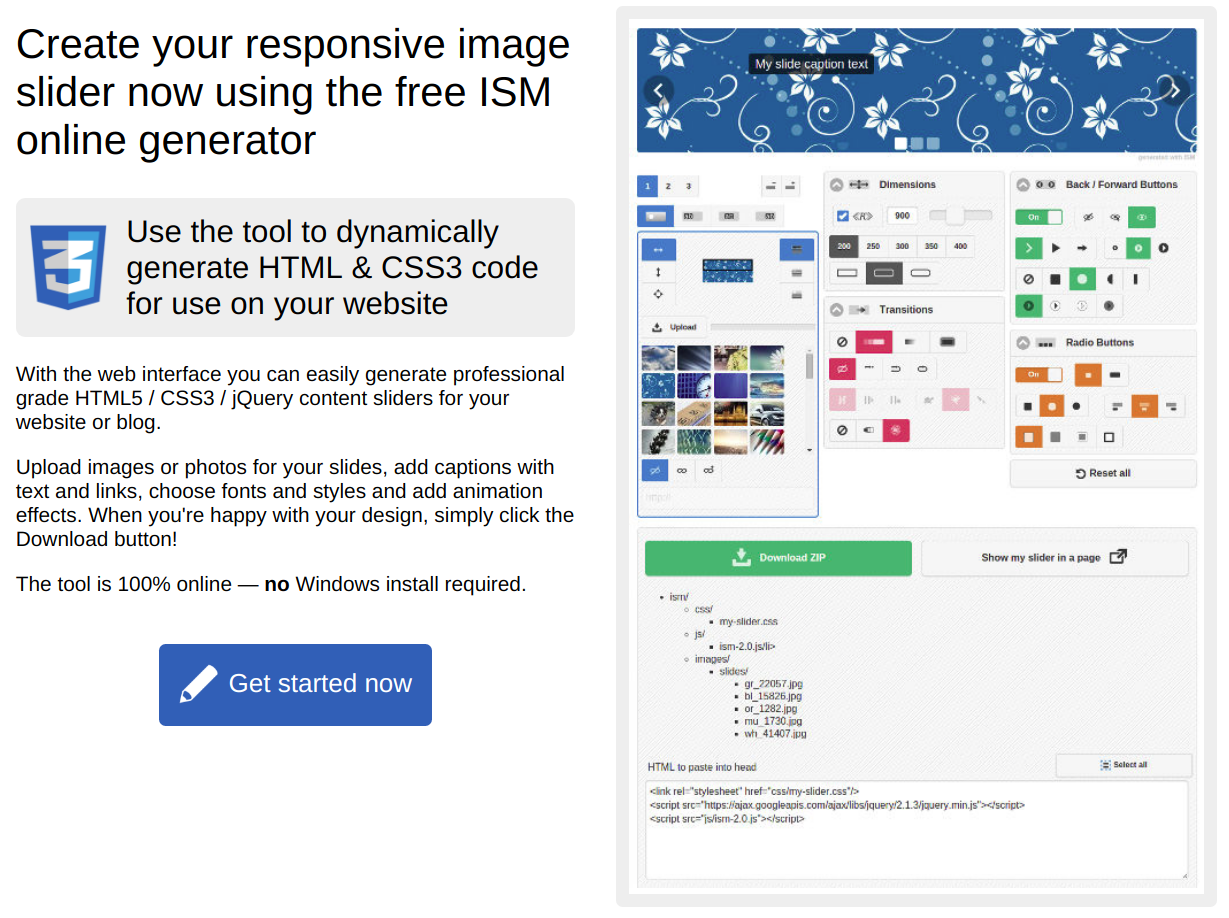Select the bold right-arrow button style
The height and width of the screenshot is (918, 1229).
pos(1082,247)
